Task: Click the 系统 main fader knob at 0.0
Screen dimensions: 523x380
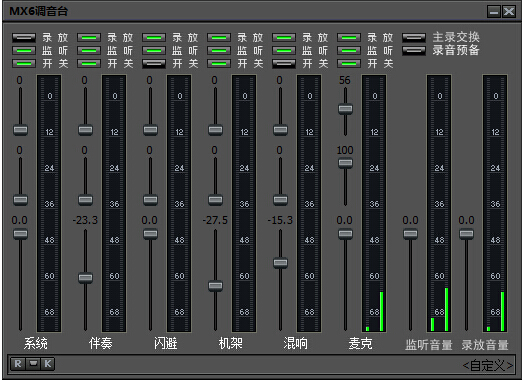Action: pyautogui.click(x=20, y=234)
